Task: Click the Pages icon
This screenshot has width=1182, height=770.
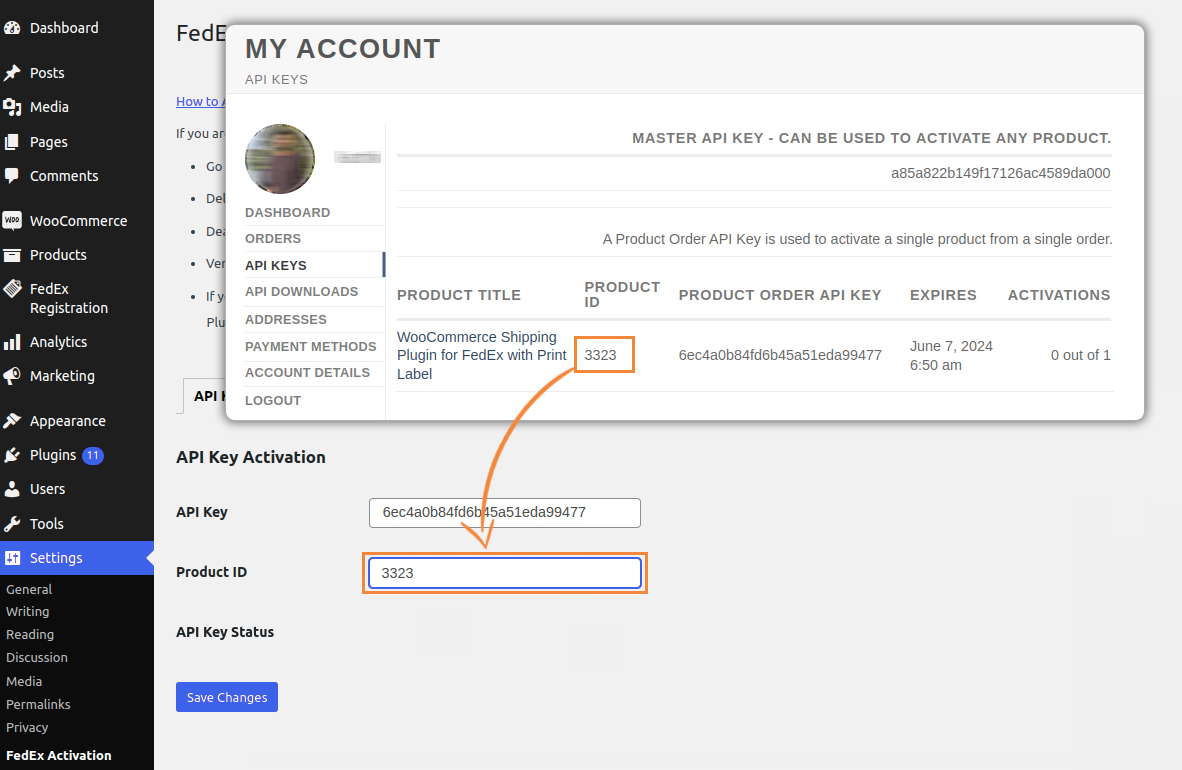Action: click(x=12, y=142)
